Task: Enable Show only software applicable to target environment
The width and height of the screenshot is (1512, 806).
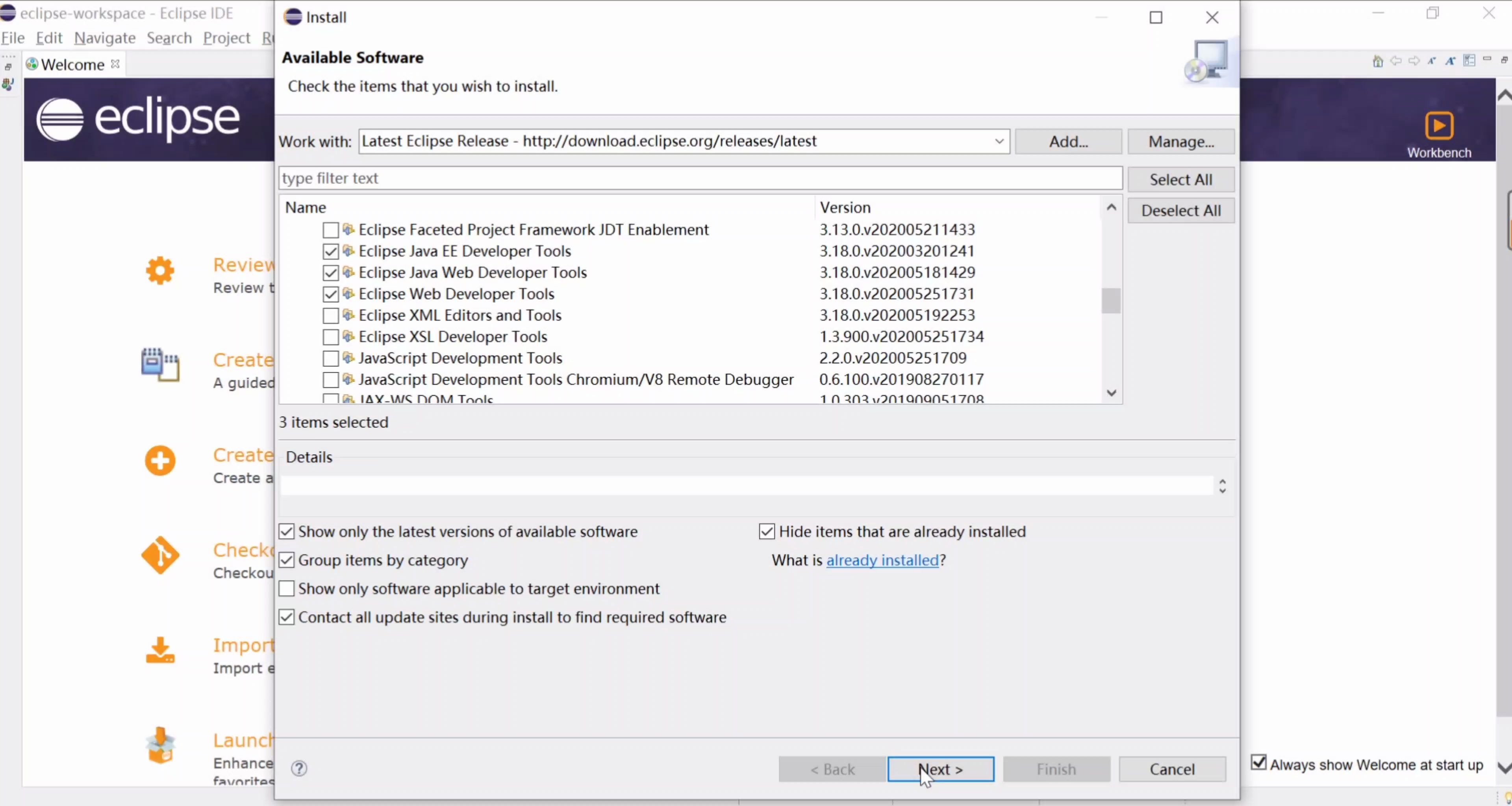Action: point(286,588)
